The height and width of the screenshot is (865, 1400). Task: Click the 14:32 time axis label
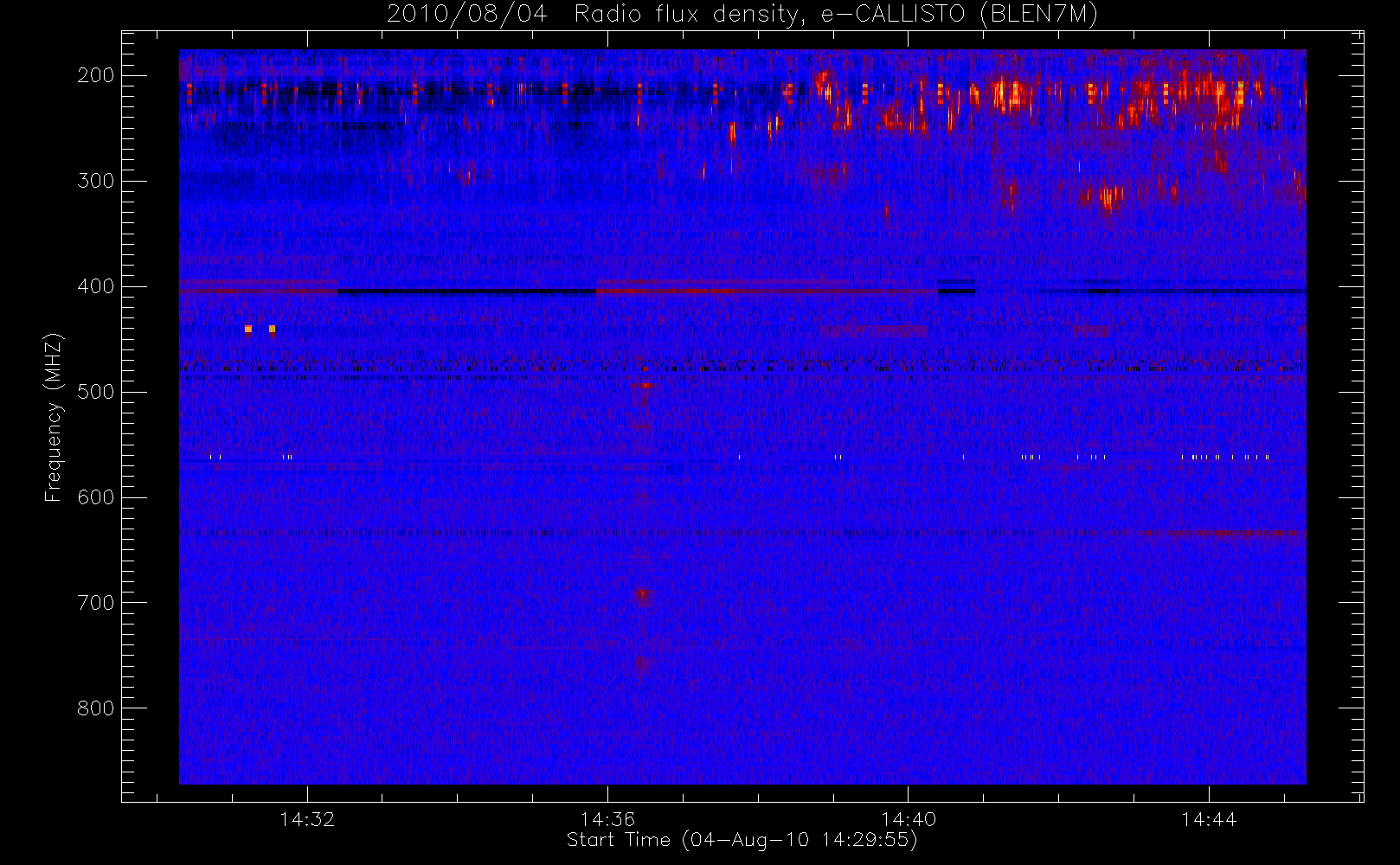click(x=307, y=819)
